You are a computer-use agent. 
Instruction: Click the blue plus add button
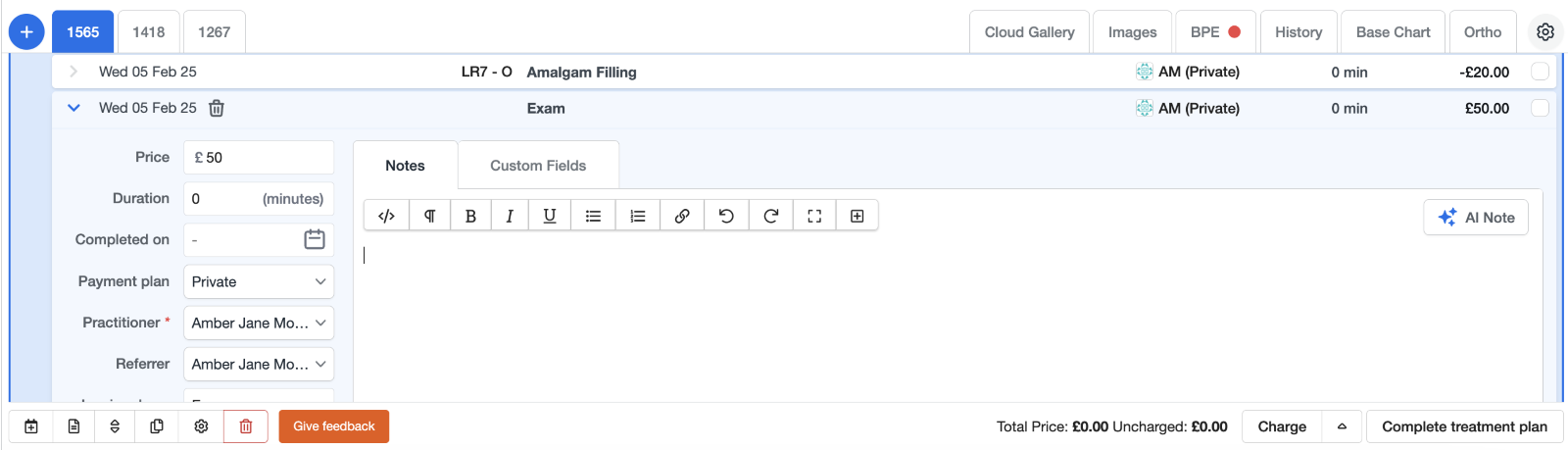[26, 32]
